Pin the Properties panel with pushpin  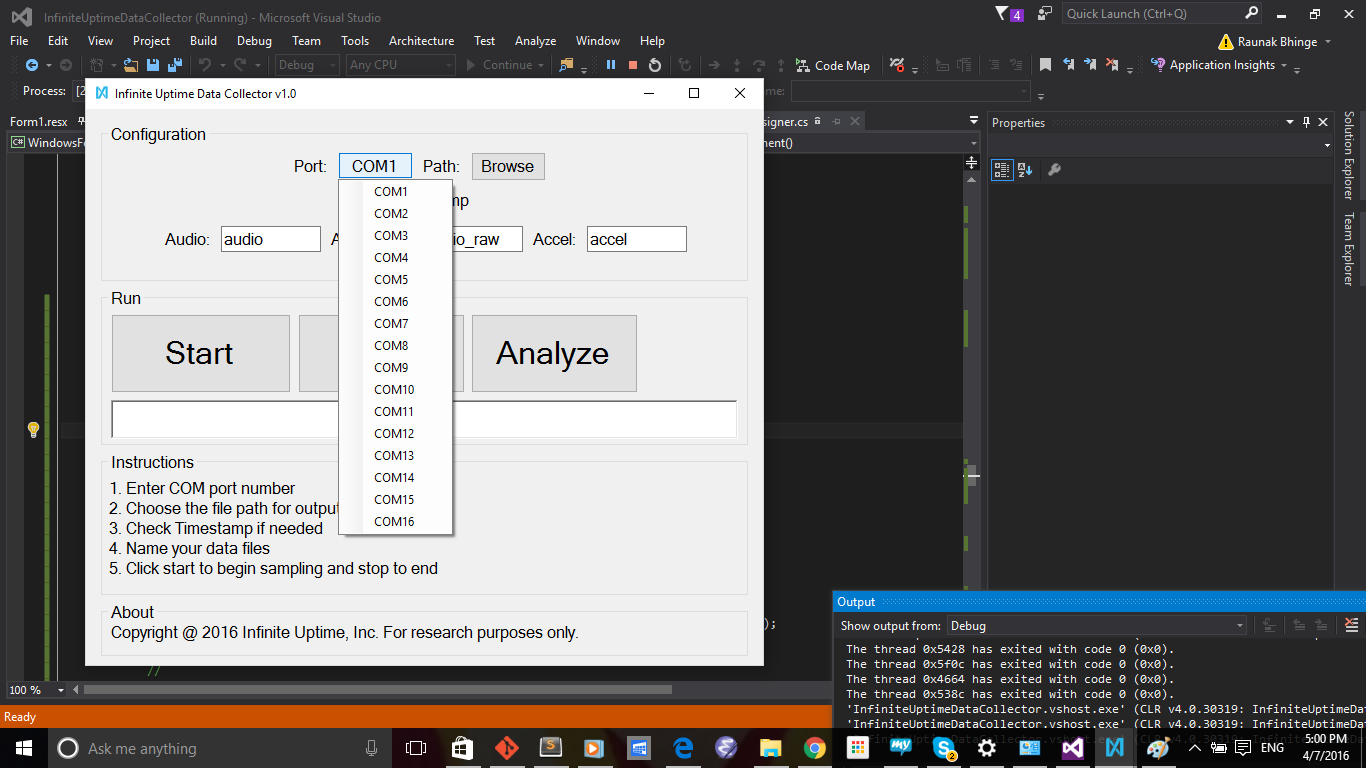tap(1306, 122)
